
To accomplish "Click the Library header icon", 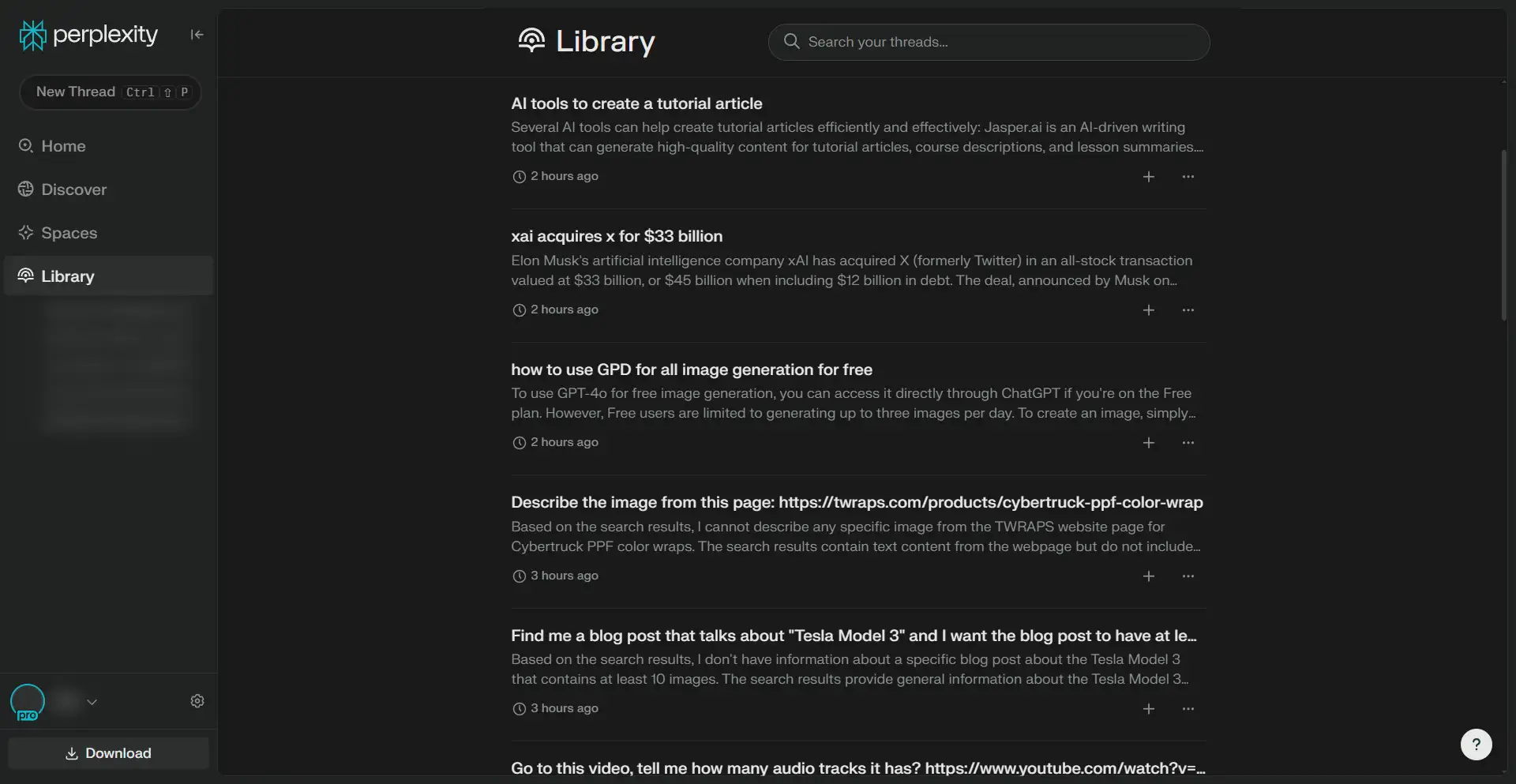I will point(532,40).
